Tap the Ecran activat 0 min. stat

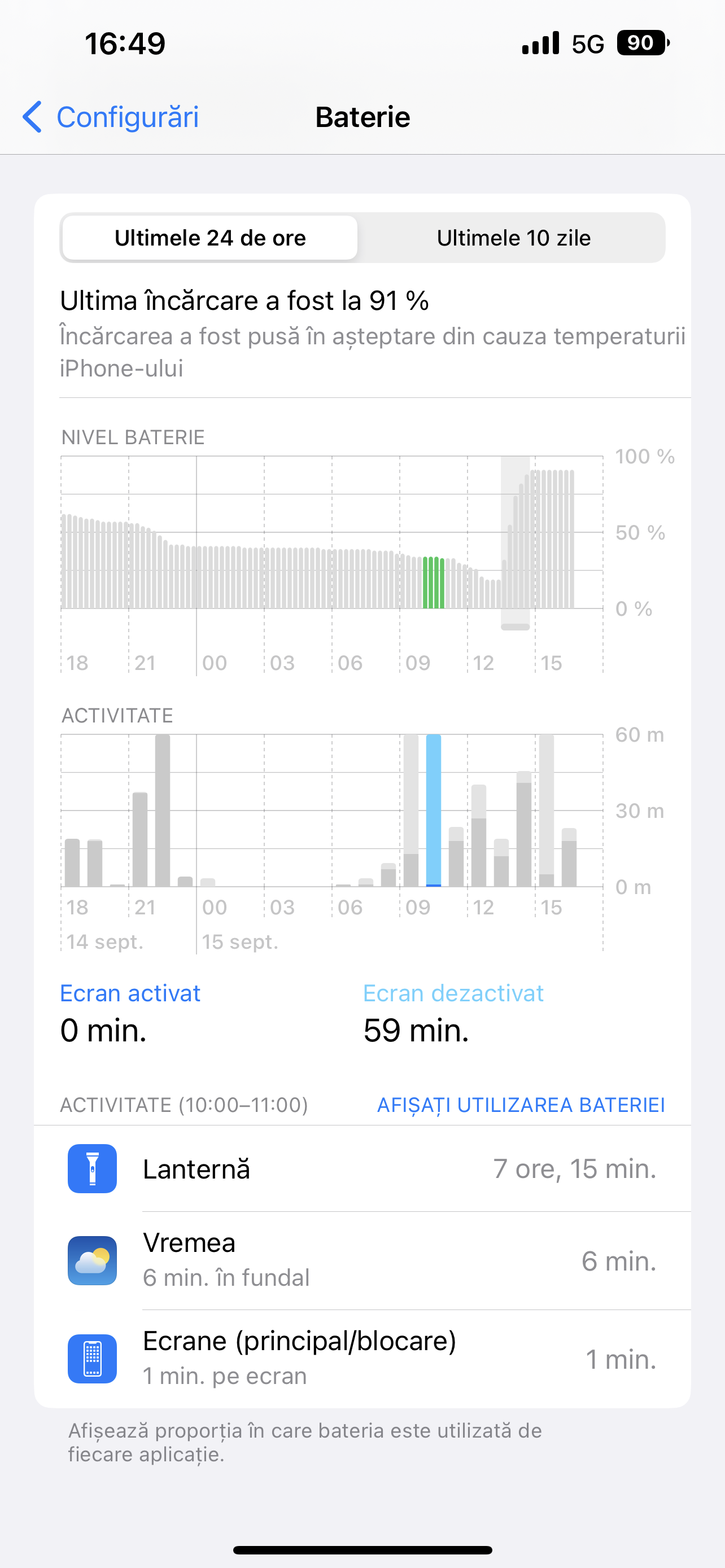click(130, 1014)
